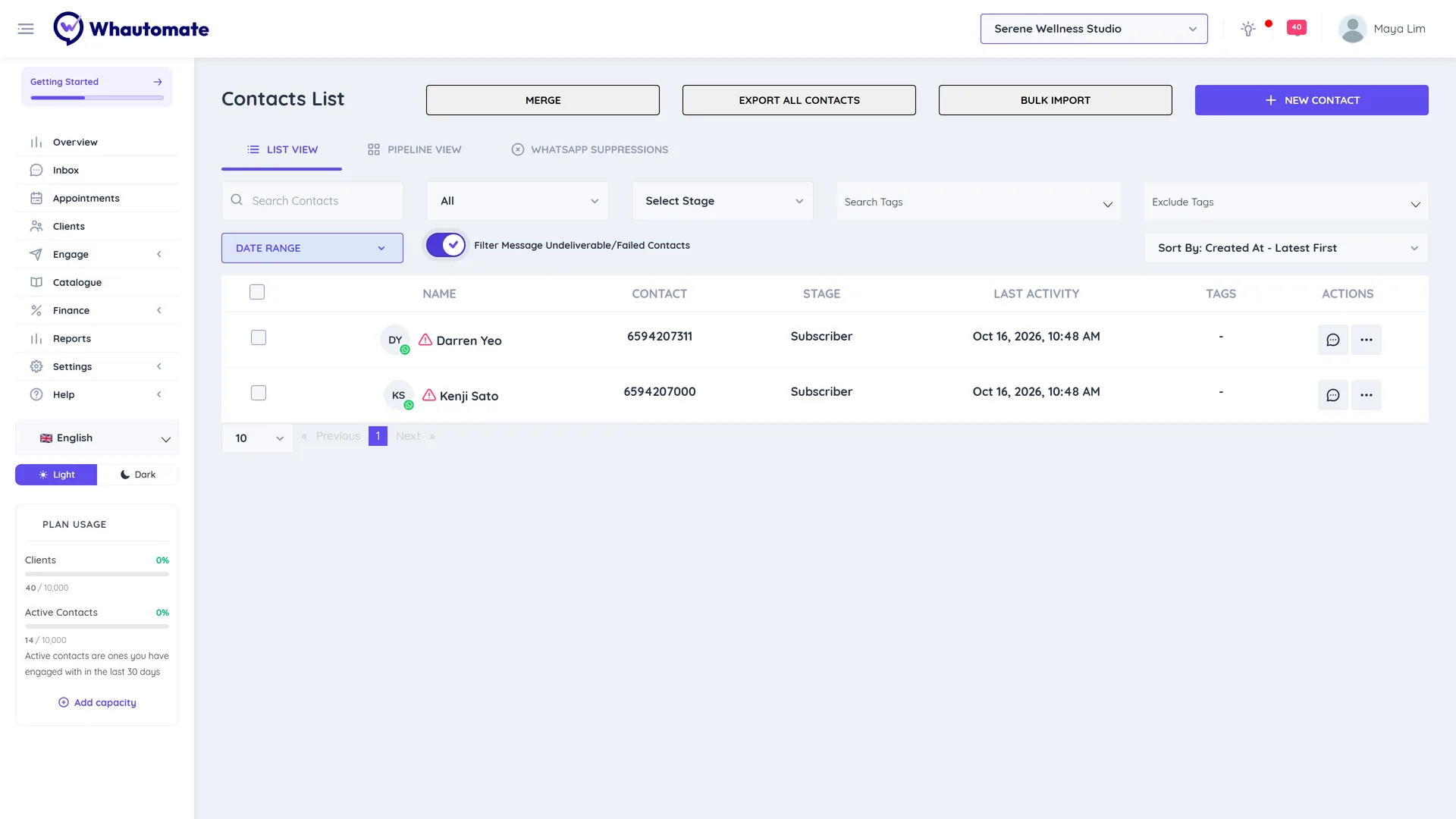Click EXPORT ALL CONTACTS button
This screenshot has width=1456, height=819.
pyautogui.click(x=799, y=100)
